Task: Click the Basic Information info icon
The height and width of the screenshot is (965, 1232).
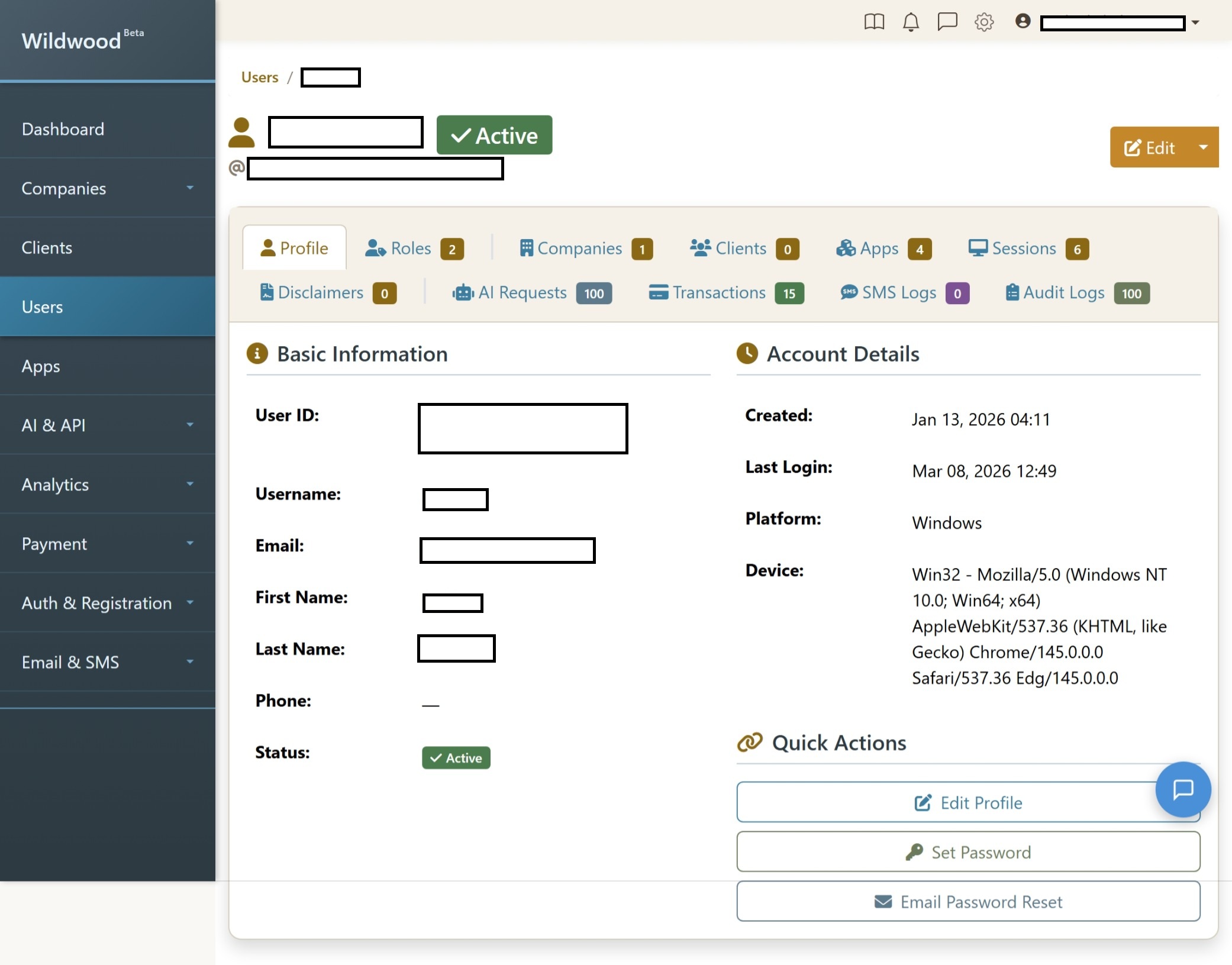Action: 258,353
